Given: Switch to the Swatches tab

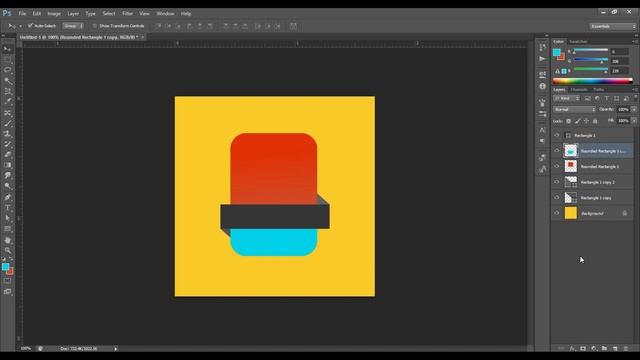Looking at the screenshot, I should pyautogui.click(x=578, y=42).
